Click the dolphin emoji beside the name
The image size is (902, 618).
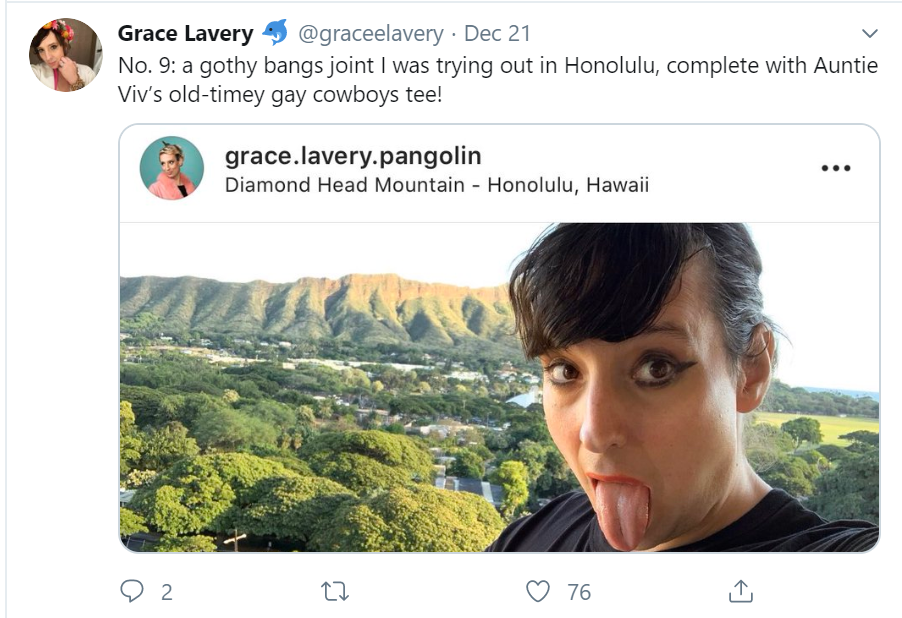pos(274,33)
